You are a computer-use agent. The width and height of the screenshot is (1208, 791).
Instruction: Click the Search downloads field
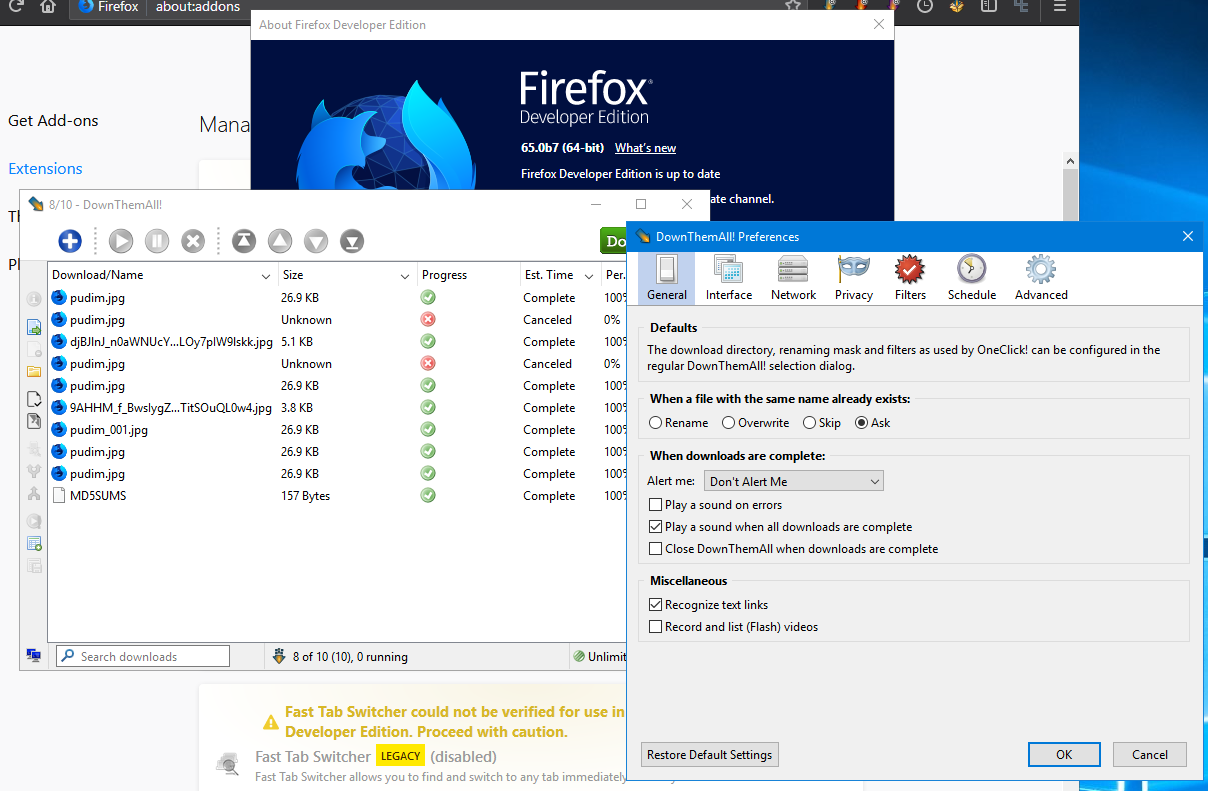point(143,656)
